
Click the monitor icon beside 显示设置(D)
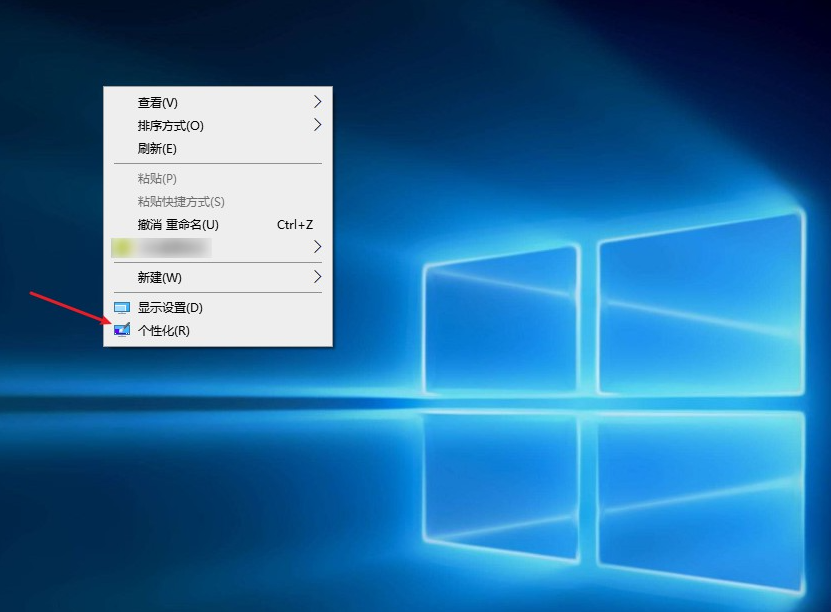coord(122,308)
